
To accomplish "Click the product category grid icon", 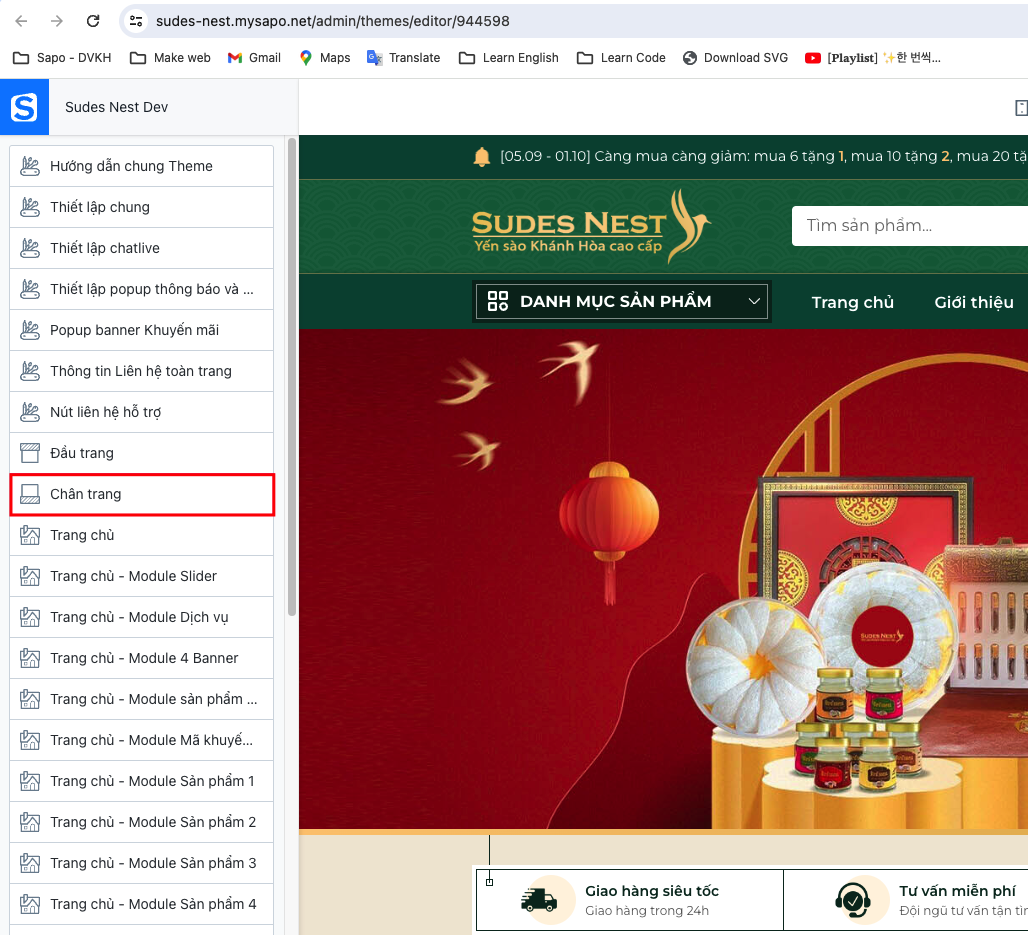I will 498,301.
